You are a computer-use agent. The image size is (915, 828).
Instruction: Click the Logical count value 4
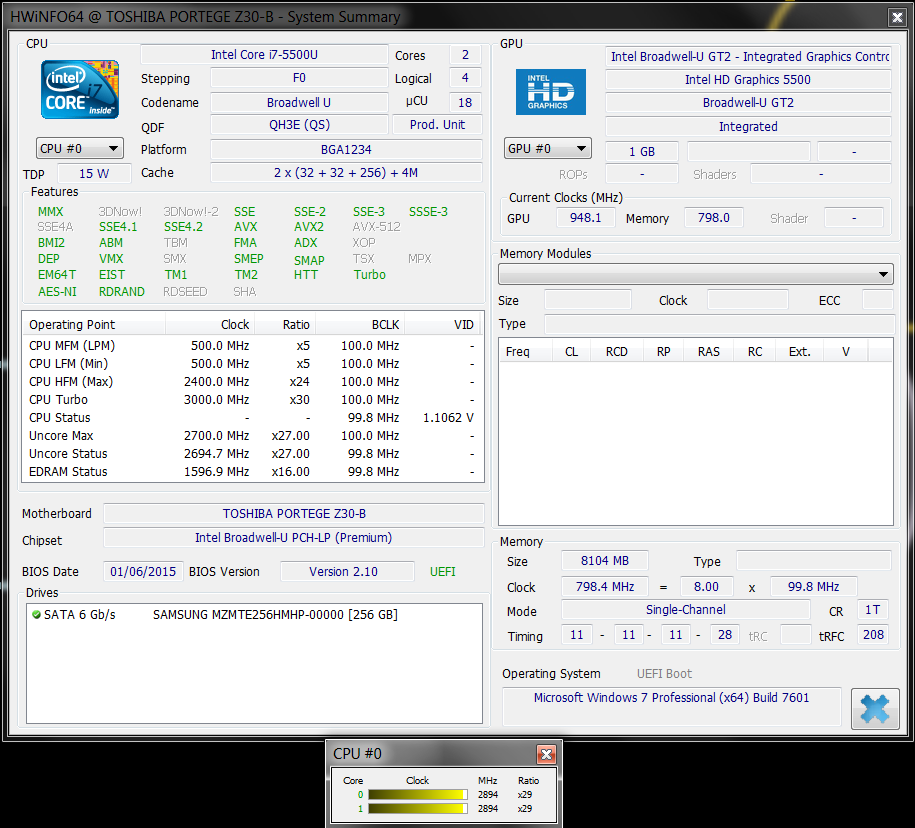(465, 78)
